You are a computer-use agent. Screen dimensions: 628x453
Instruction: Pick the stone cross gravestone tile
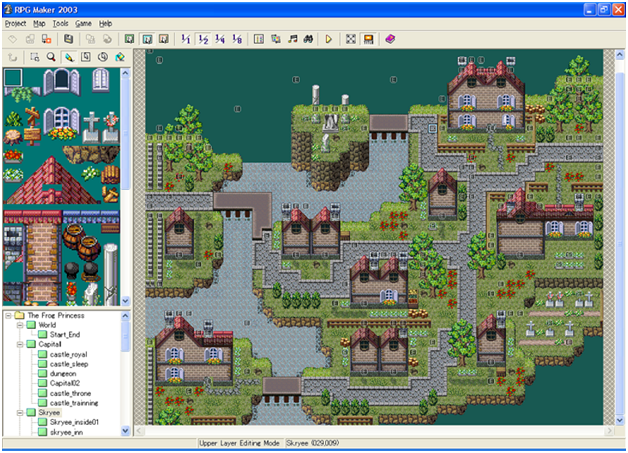(x=91, y=127)
